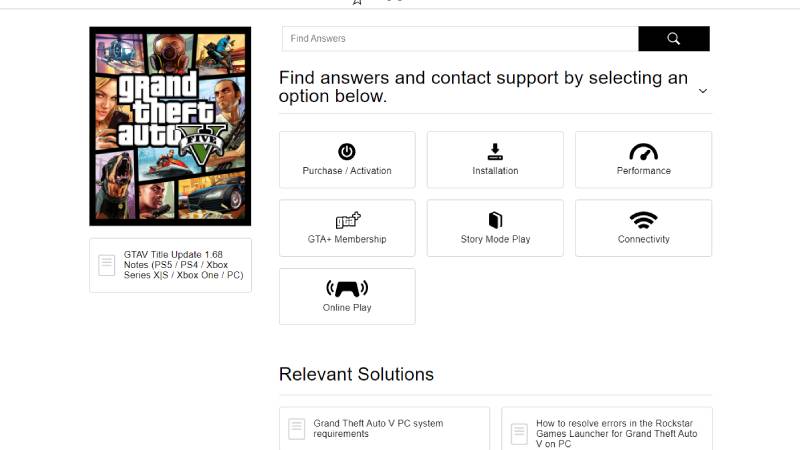Open 'How to resolve errors in Rockstar Games Launcher'
Image resolution: width=800 pixels, height=450 pixels.
pos(607,431)
